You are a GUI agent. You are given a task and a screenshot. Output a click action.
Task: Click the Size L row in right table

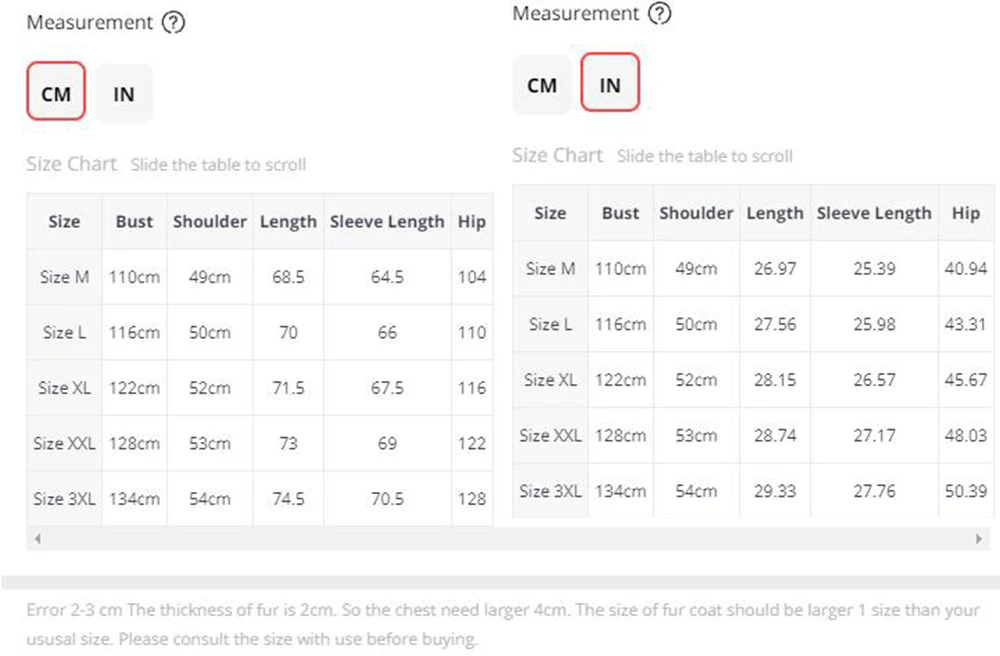click(550, 324)
